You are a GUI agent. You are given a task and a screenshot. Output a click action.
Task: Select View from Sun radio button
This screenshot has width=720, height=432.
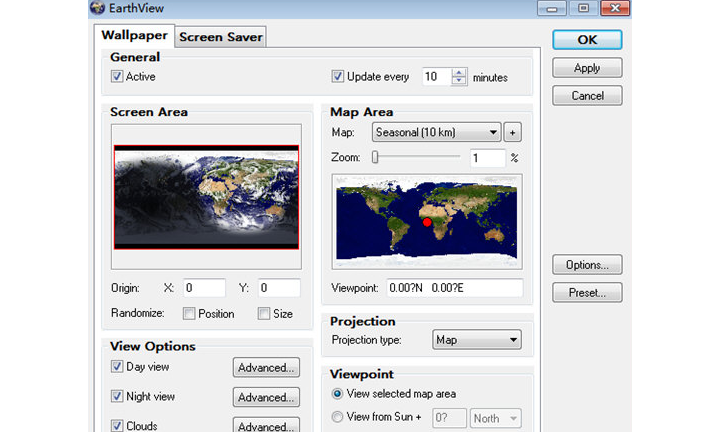click(337, 418)
